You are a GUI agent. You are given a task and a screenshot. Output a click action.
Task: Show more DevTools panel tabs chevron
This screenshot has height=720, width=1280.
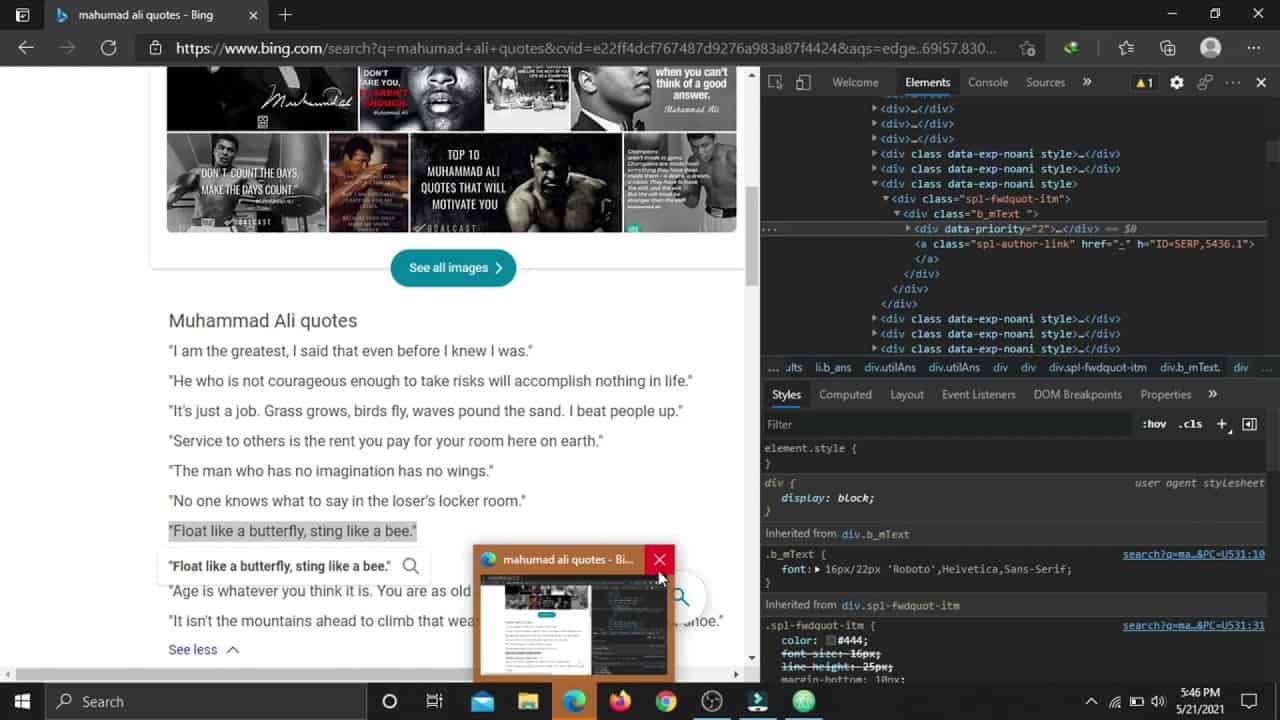click(x=1087, y=83)
